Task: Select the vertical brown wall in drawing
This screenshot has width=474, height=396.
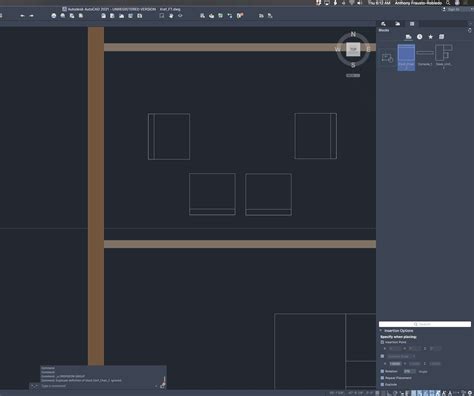Action: pos(96,196)
